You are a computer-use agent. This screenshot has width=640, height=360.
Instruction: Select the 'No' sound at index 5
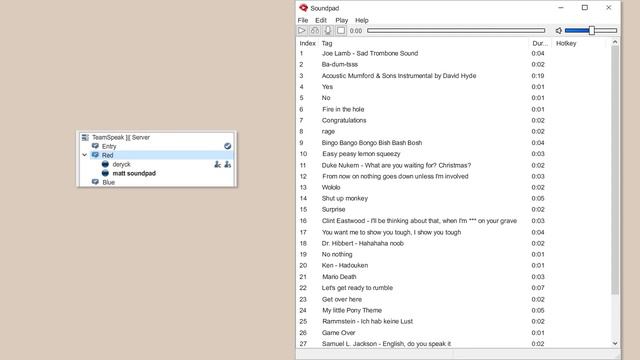pyautogui.click(x=326, y=98)
